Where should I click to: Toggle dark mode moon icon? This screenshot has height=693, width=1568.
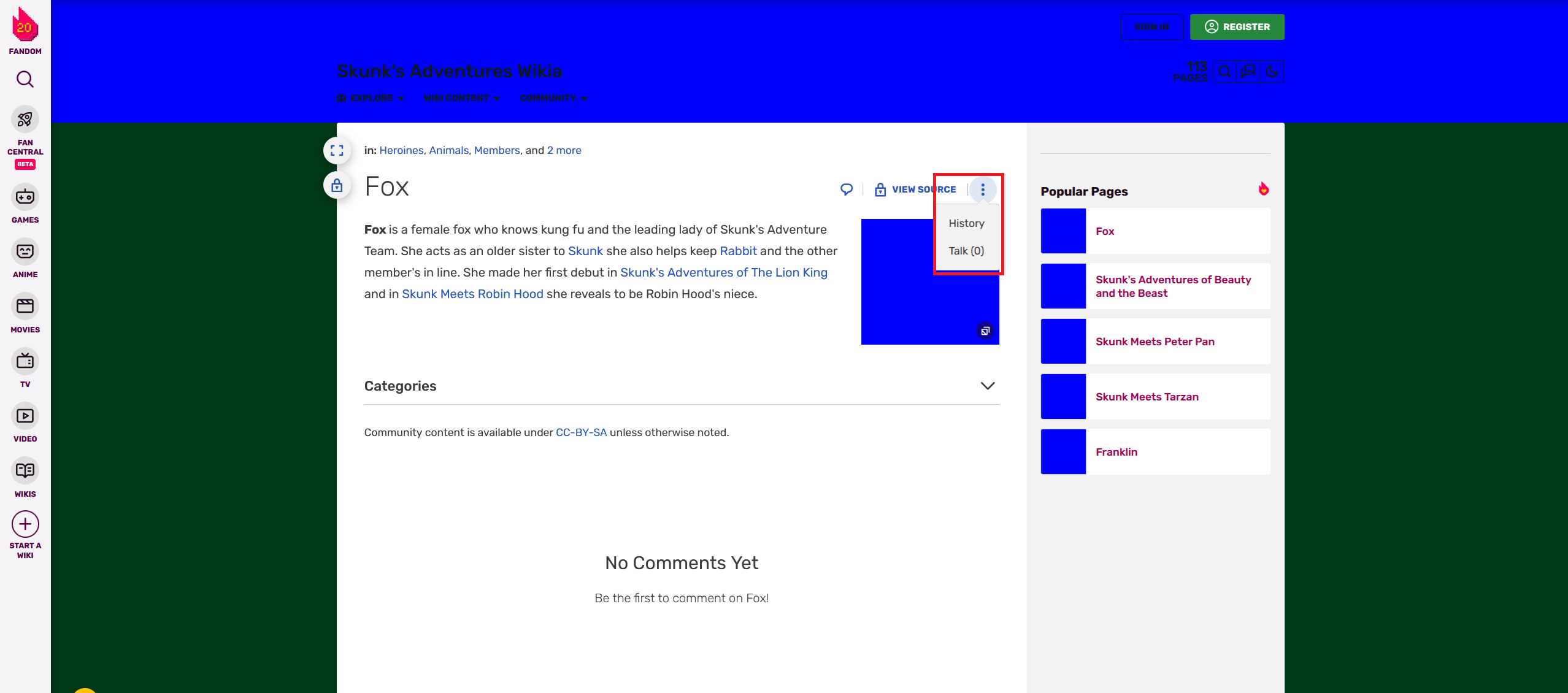[x=1272, y=72]
